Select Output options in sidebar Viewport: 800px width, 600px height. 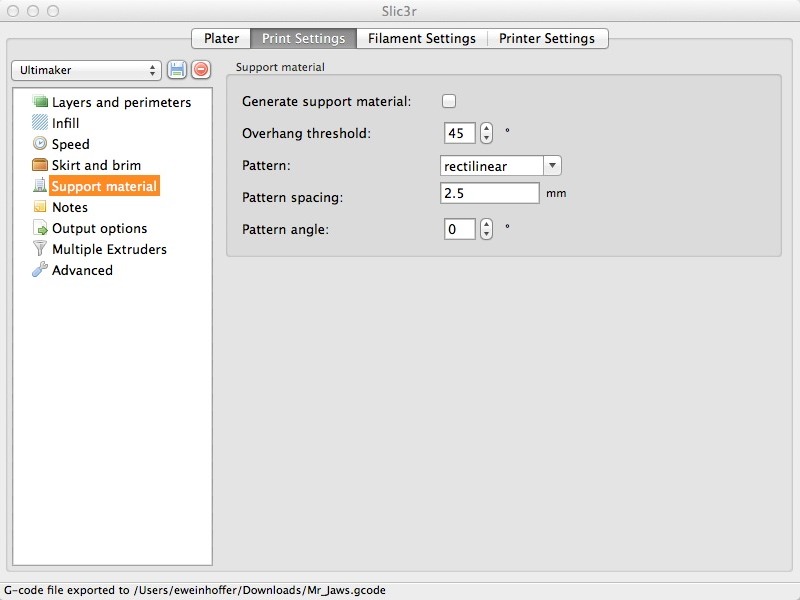click(99, 228)
